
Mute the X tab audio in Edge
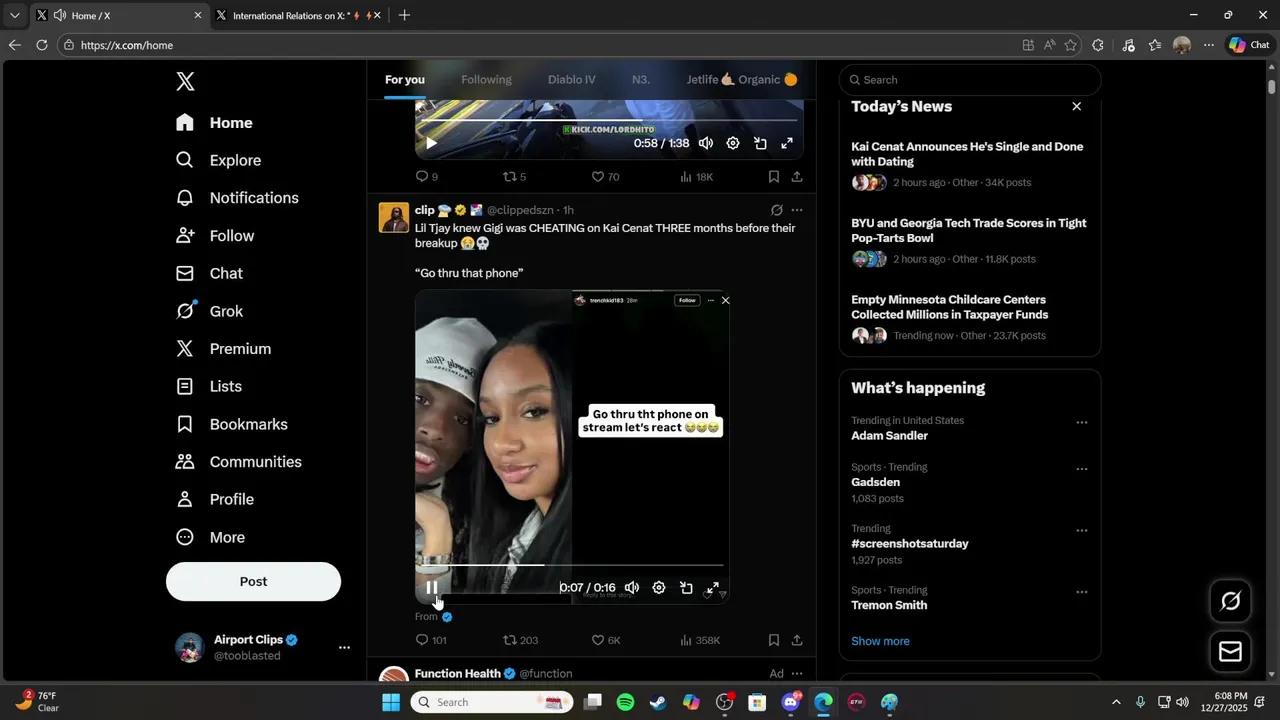(59, 15)
